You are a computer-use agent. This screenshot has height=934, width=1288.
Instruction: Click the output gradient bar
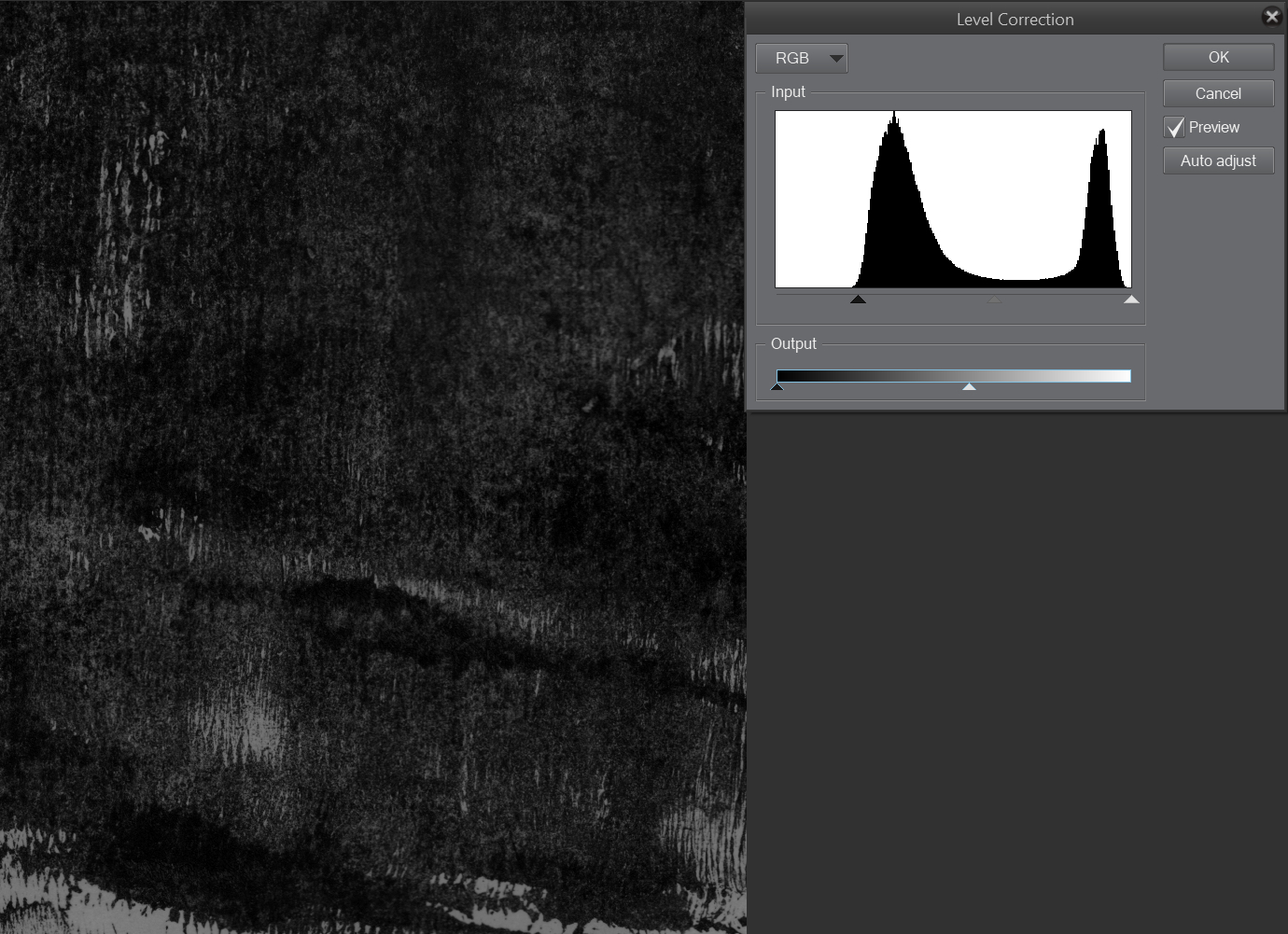coord(952,375)
